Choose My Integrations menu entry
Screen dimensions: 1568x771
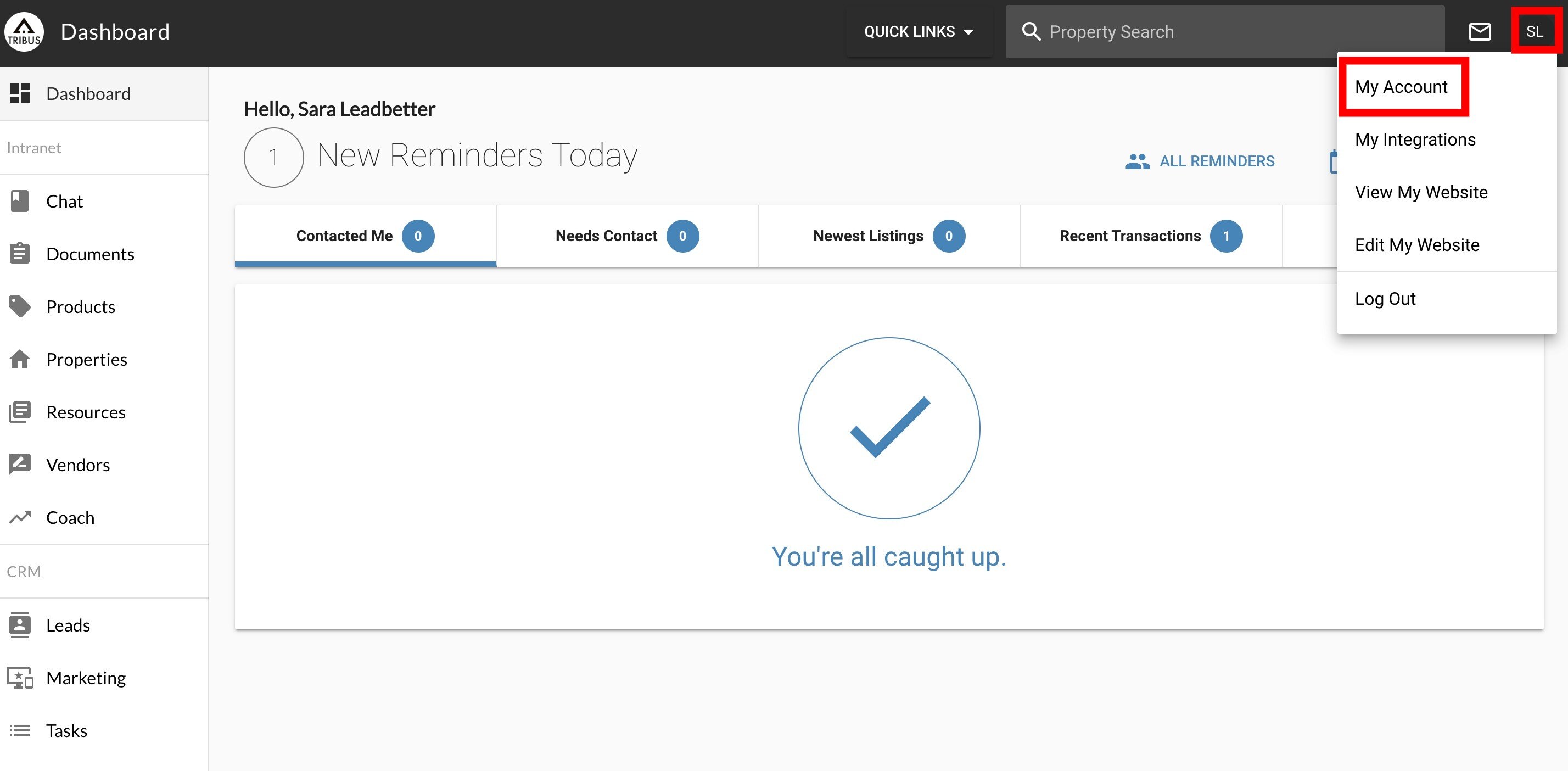[1446, 139]
